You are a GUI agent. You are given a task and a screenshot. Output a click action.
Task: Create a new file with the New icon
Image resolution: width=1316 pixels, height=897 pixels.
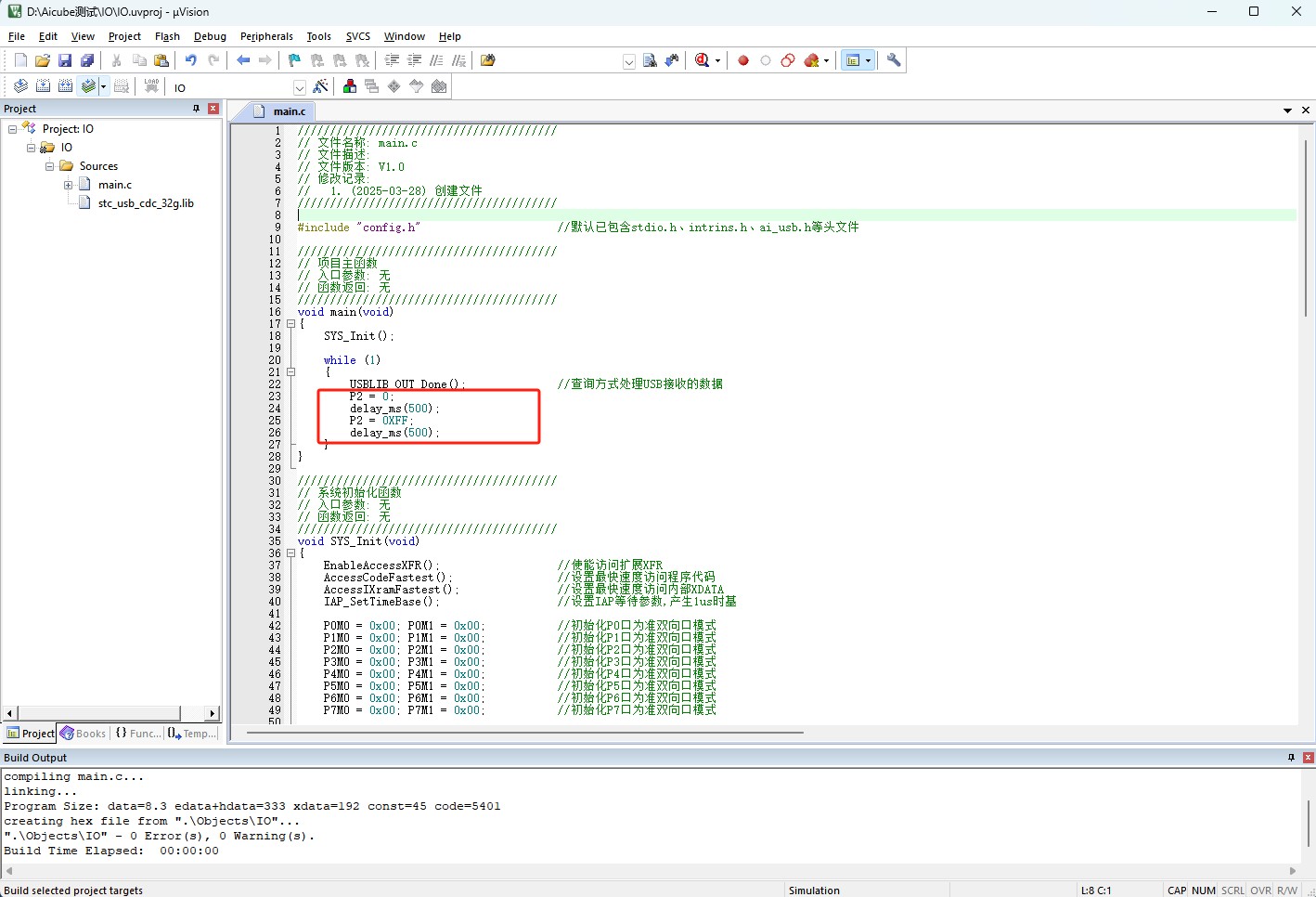(x=20, y=60)
